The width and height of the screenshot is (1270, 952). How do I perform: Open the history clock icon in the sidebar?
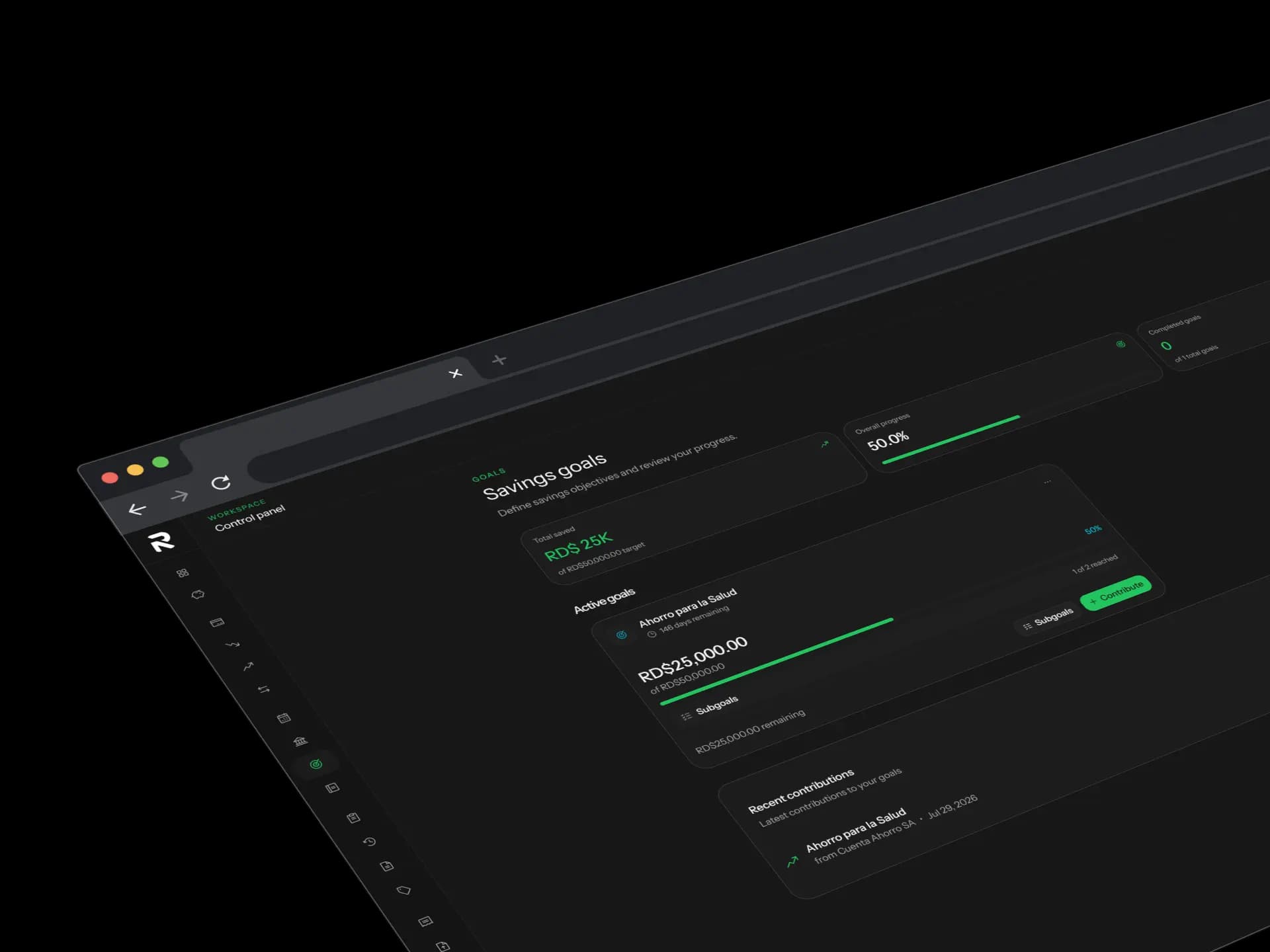[370, 842]
